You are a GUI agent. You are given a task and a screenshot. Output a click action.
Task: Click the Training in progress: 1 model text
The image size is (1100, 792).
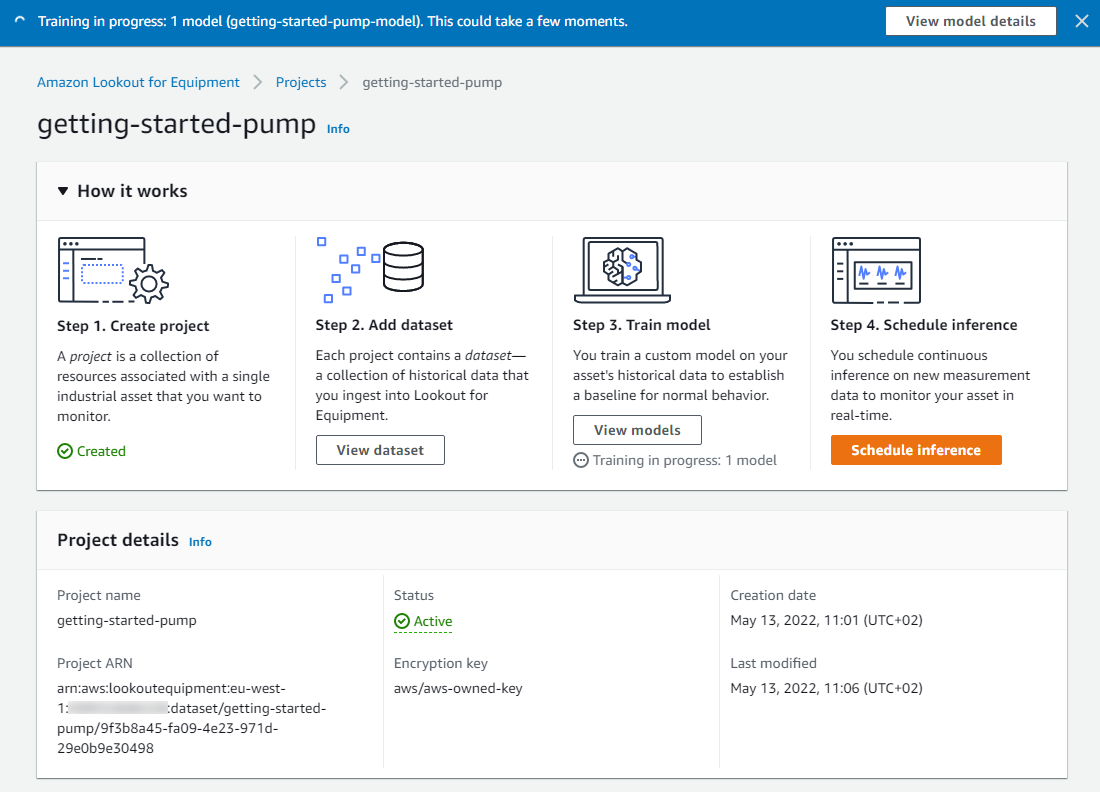click(x=685, y=460)
